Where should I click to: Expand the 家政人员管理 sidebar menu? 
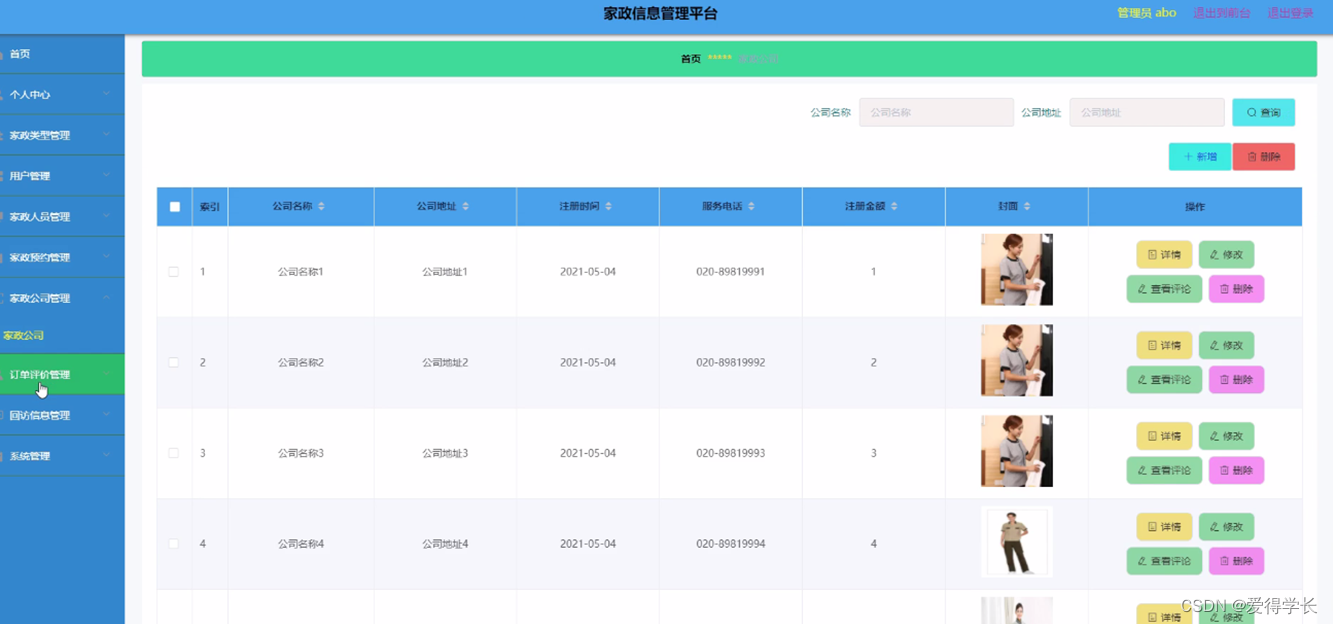point(62,217)
